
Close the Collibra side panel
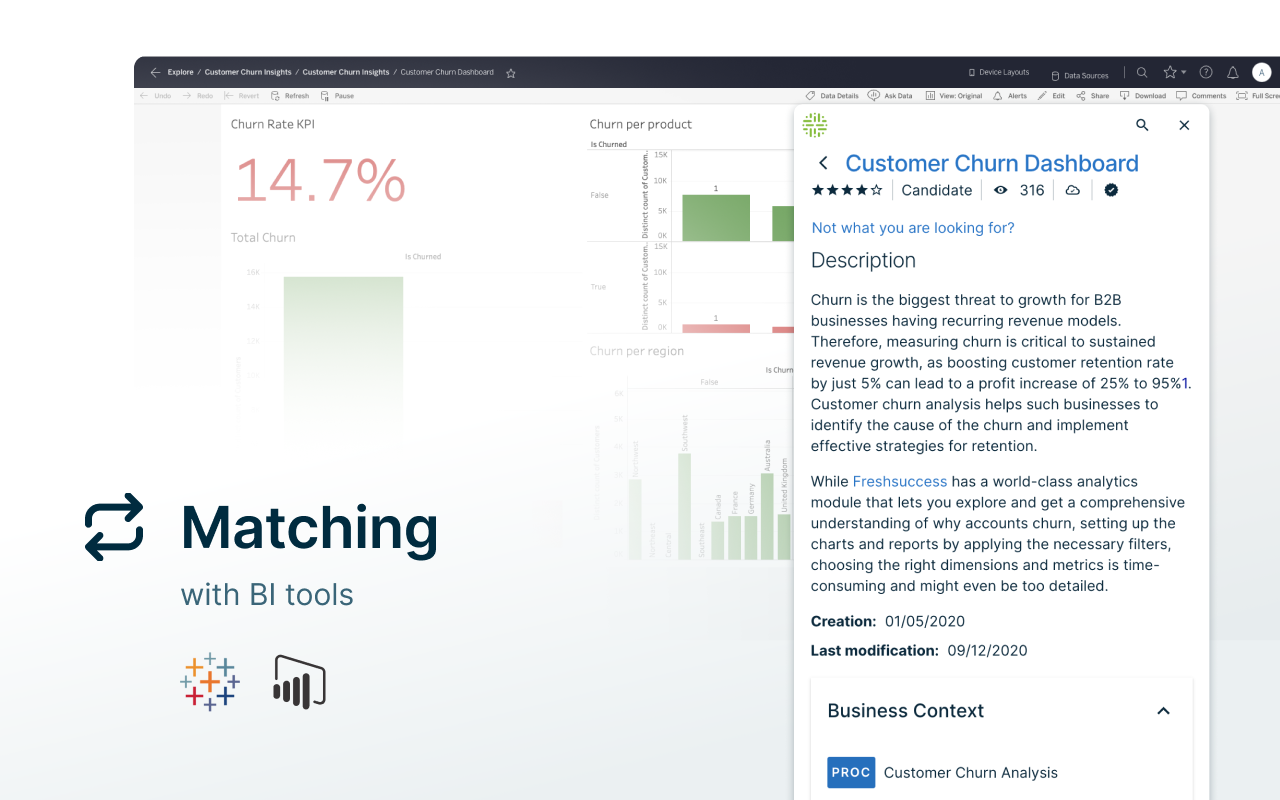[x=1184, y=125]
